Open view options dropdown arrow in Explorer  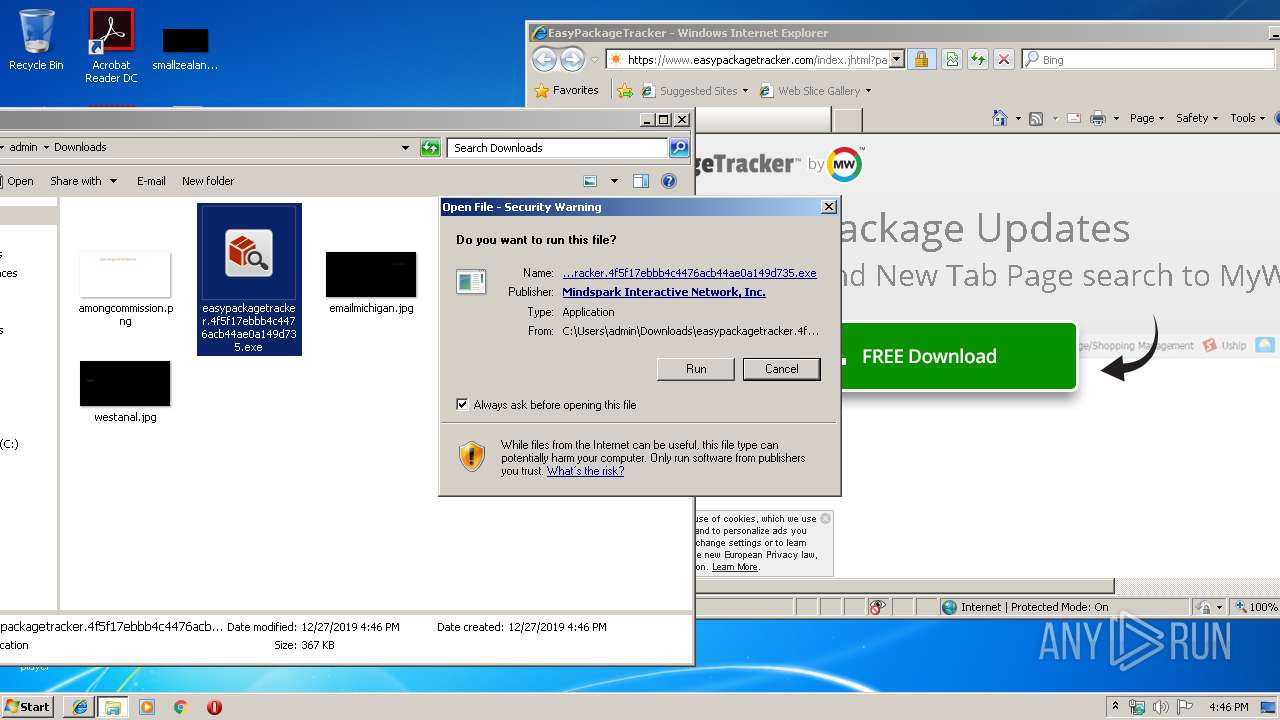coord(614,181)
